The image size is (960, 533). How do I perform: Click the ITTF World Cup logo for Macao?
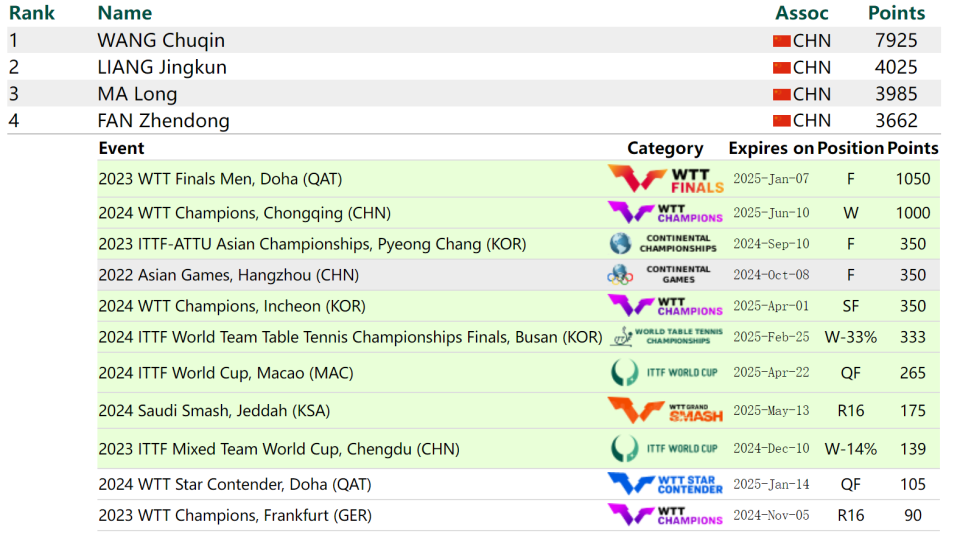[x=664, y=373]
